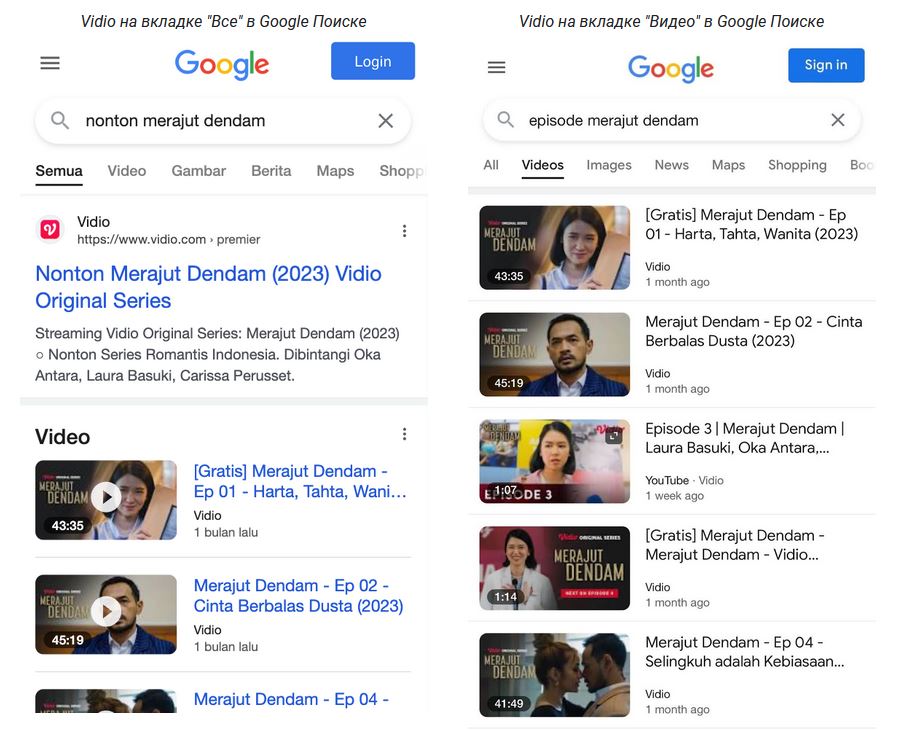Viewport: 908px width, 730px height.
Task: Click three-dot options beside Vidio result
Action: [404, 231]
